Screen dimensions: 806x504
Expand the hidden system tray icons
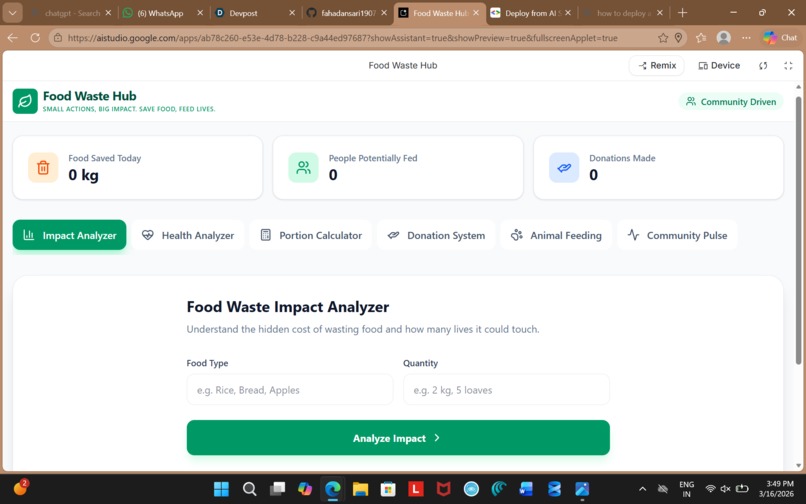(x=642, y=489)
